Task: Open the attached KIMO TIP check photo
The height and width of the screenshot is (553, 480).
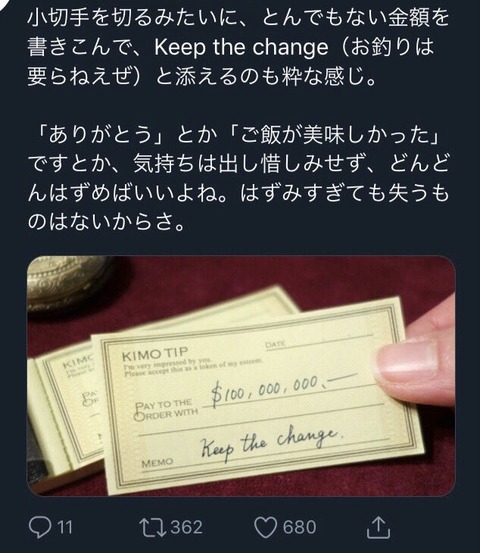Action: pyautogui.click(x=242, y=376)
